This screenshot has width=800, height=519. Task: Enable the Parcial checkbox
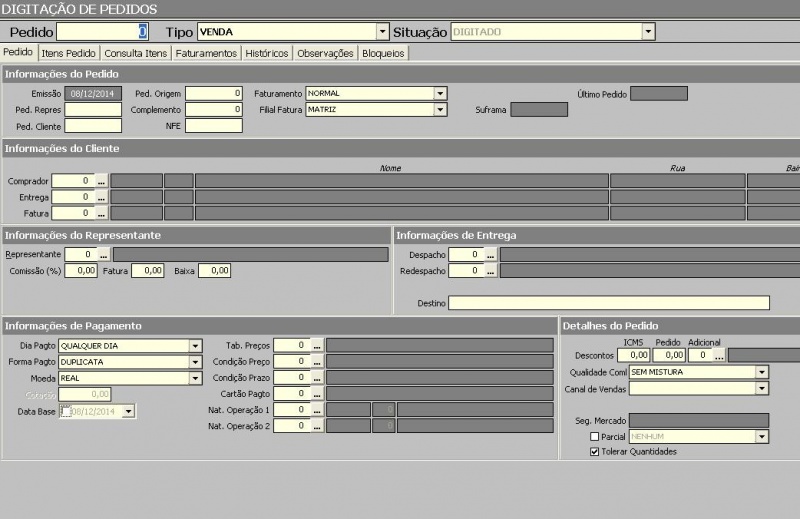coord(595,437)
